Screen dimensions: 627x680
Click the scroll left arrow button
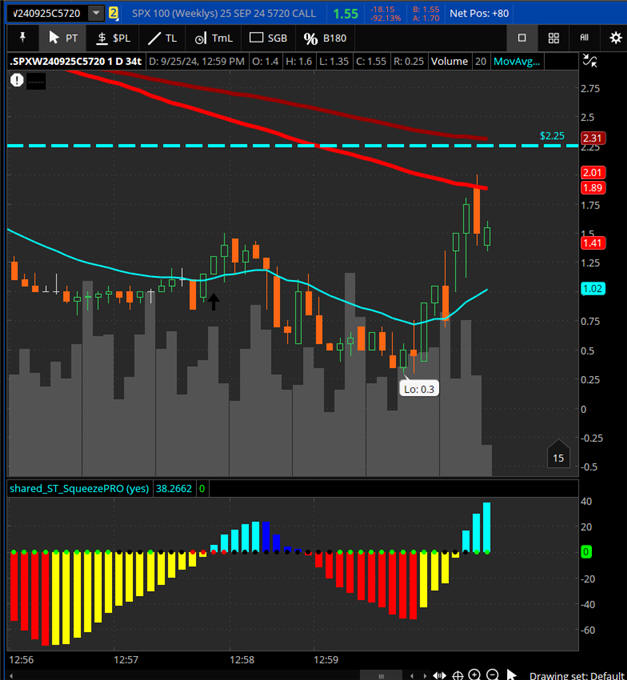pos(412,675)
